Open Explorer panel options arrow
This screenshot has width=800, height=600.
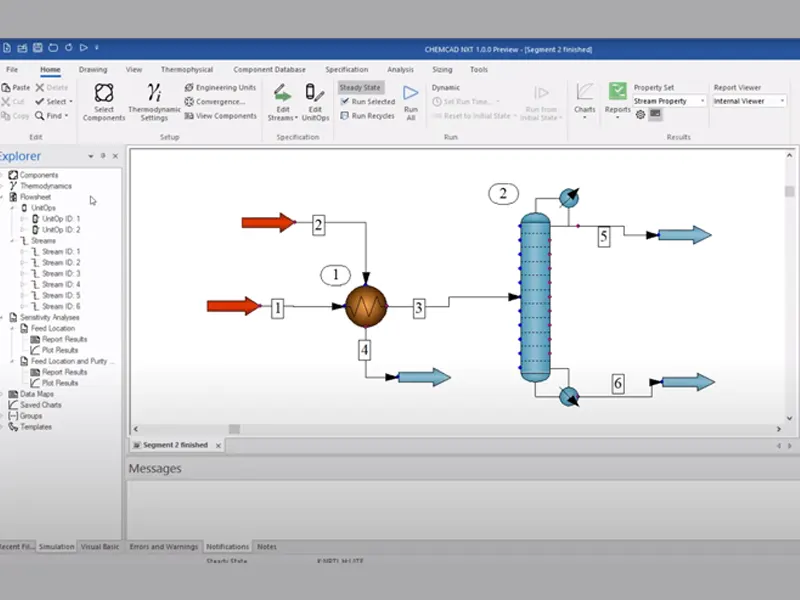[91, 156]
